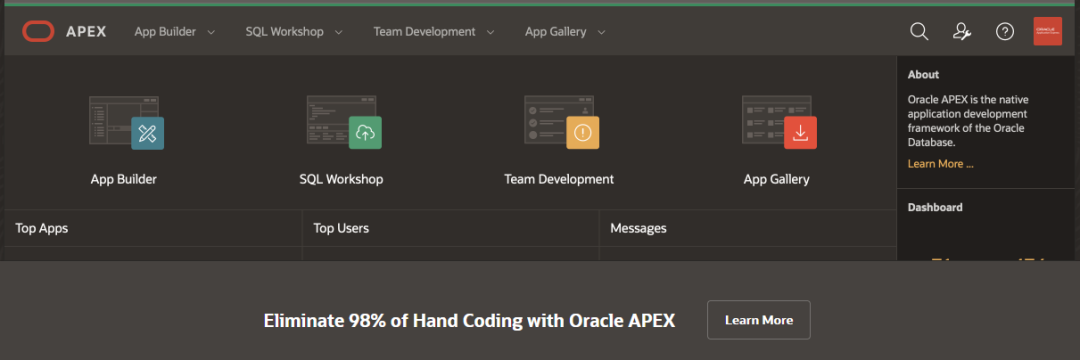Select Team Development in the top navigation
1080x360 pixels.
[x=424, y=32]
